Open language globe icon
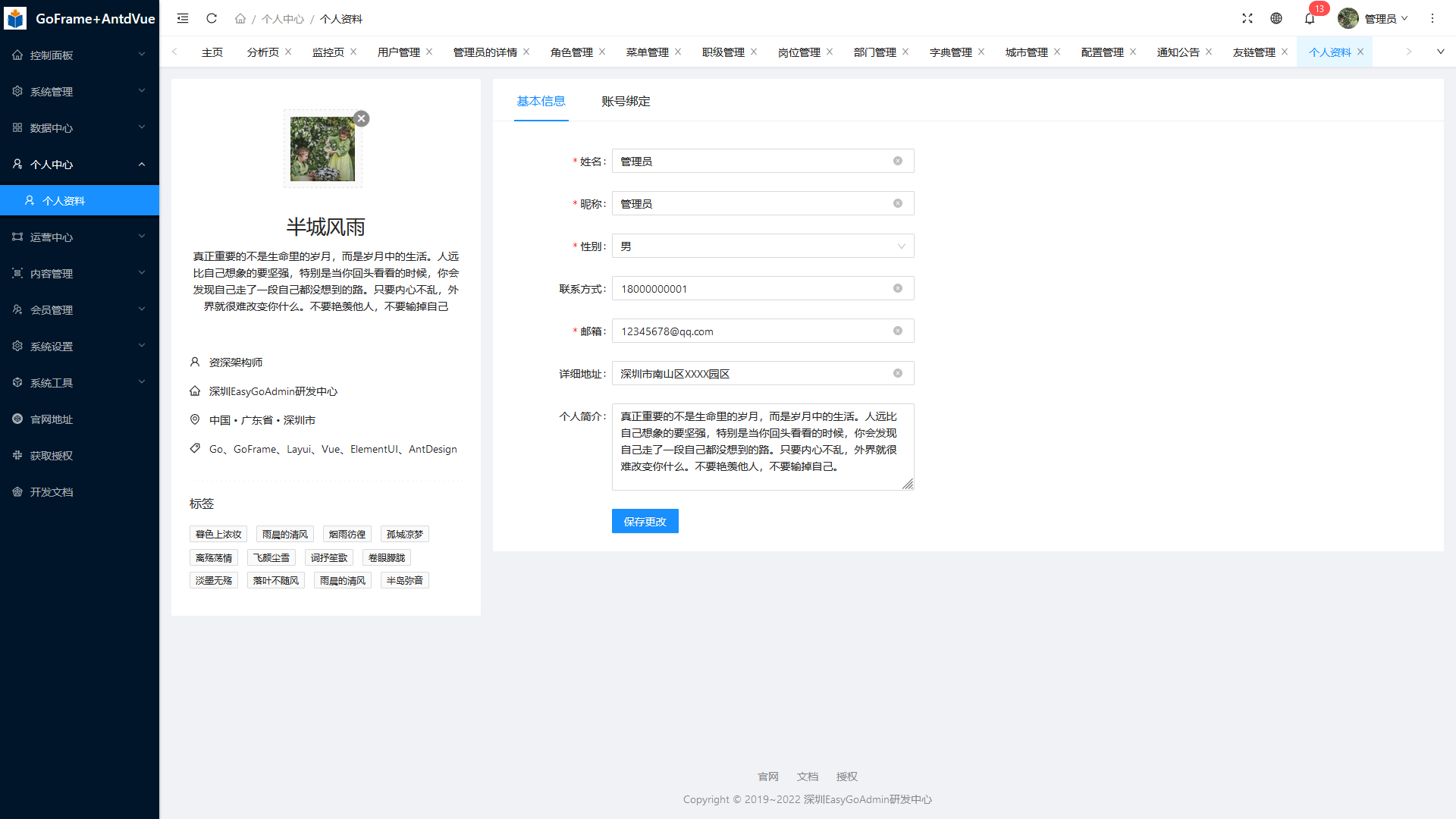 pyautogui.click(x=1276, y=18)
